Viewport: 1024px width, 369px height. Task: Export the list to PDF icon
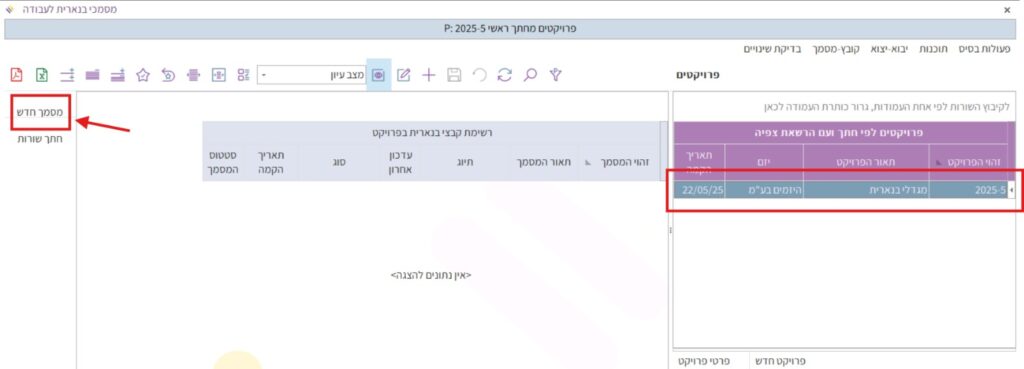[16, 74]
